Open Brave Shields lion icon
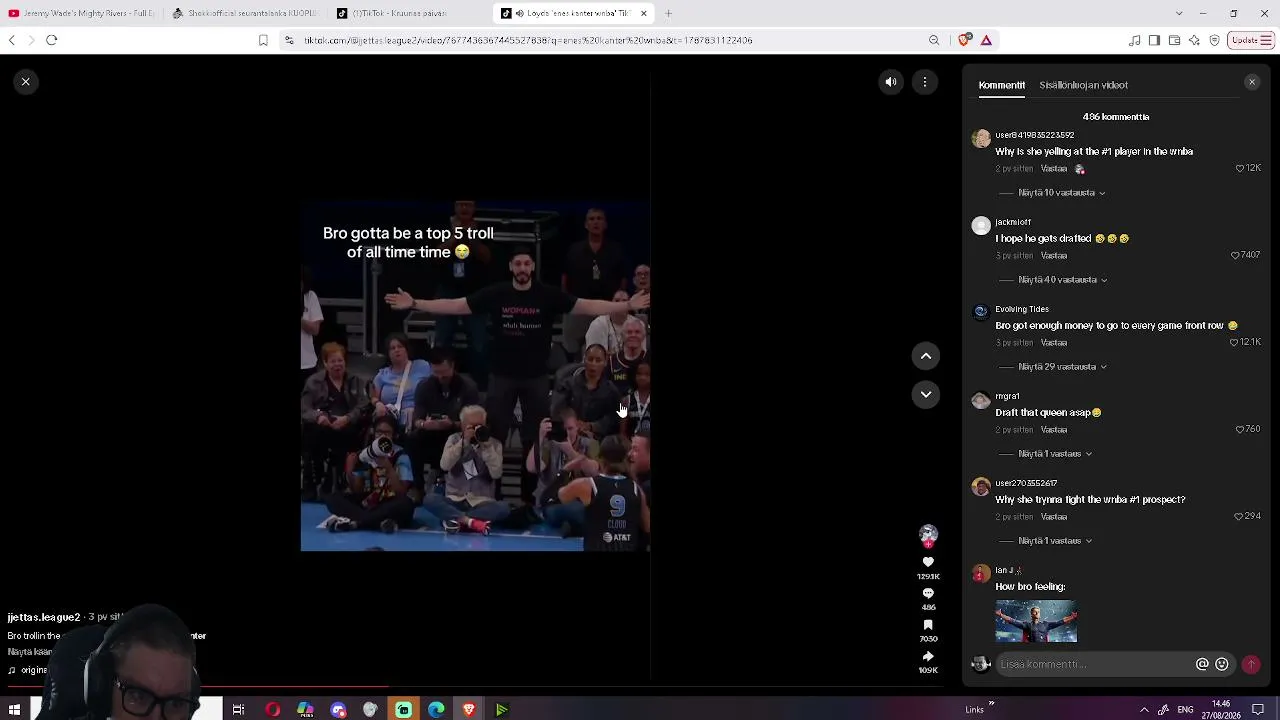1280x720 pixels. (964, 40)
